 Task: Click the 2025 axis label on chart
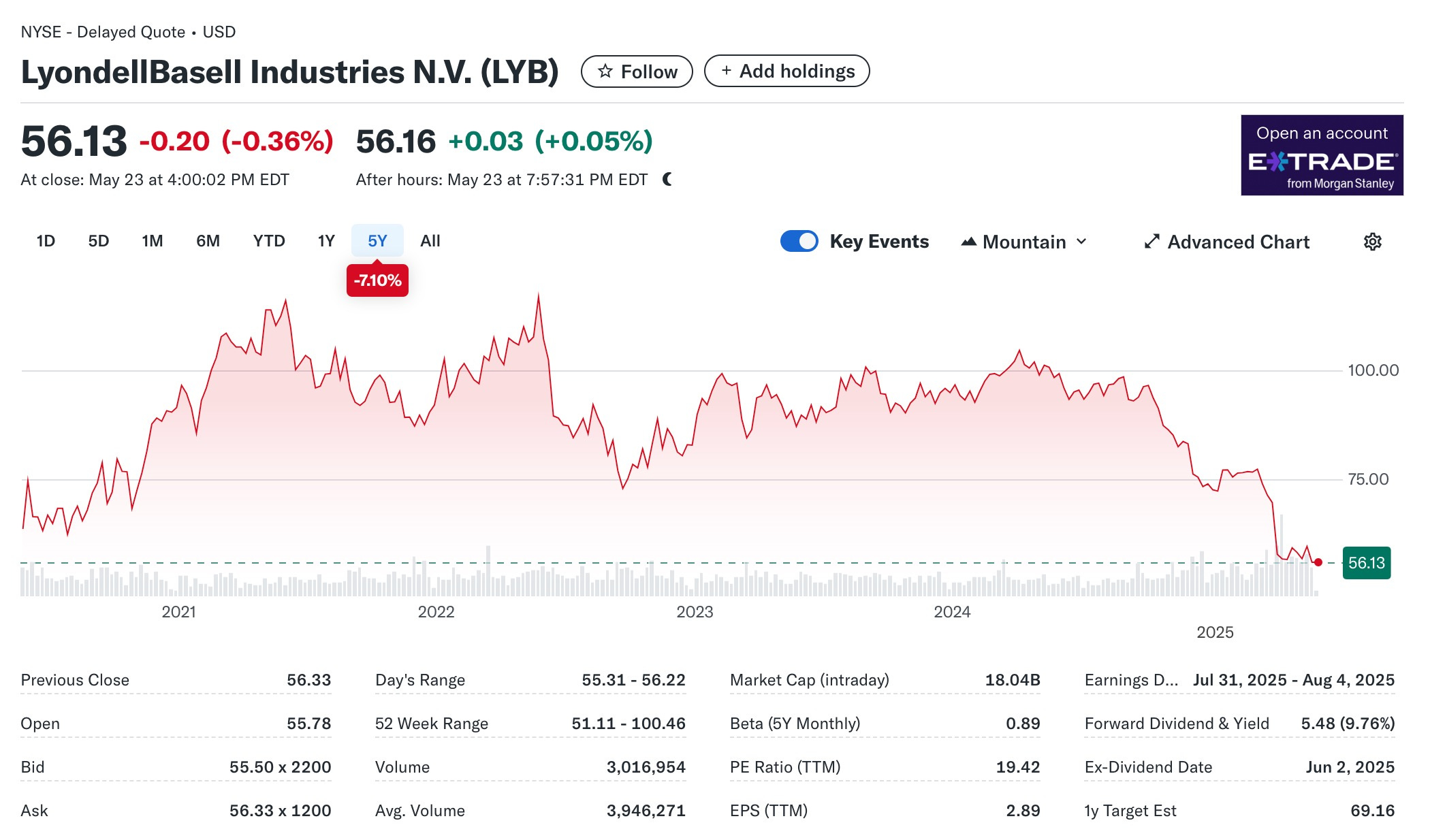(x=1215, y=632)
